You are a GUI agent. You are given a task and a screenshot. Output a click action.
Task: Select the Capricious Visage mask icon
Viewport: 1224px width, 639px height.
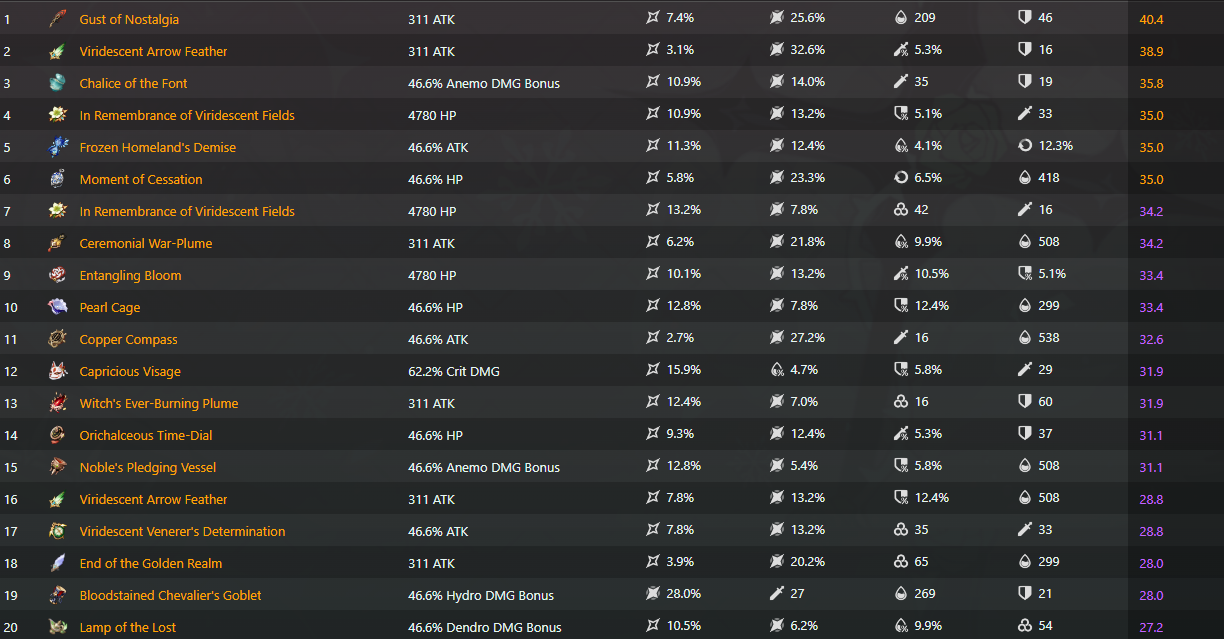coord(57,371)
